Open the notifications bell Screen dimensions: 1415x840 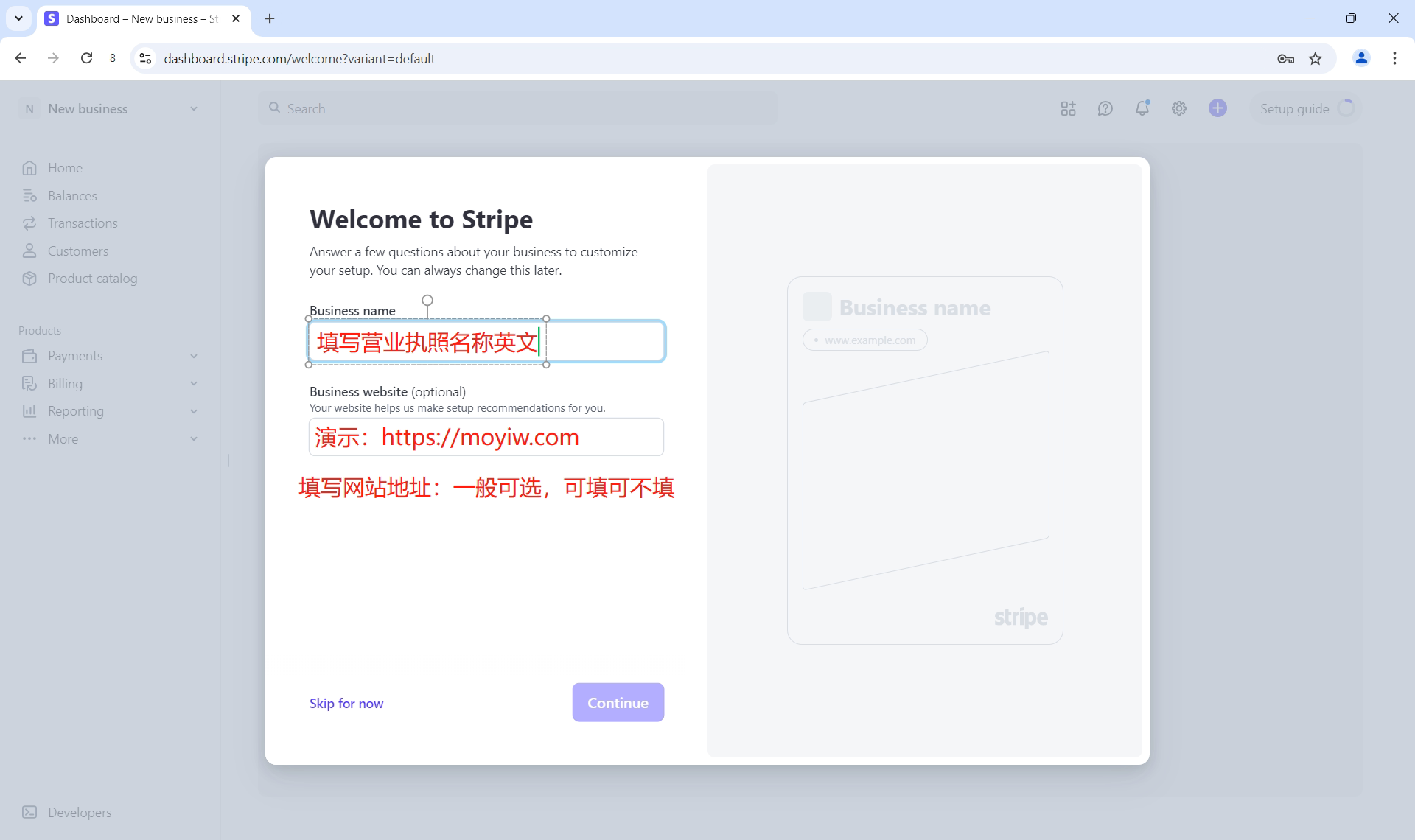pyautogui.click(x=1142, y=108)
